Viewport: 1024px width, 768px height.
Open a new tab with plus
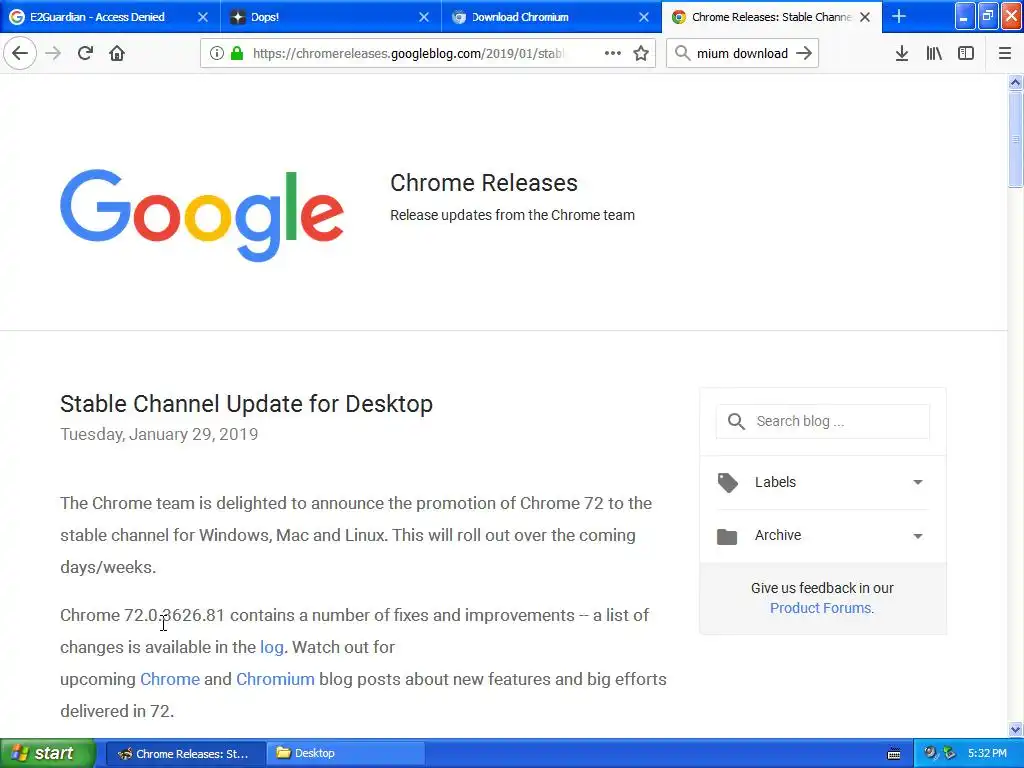click(899, 16)
